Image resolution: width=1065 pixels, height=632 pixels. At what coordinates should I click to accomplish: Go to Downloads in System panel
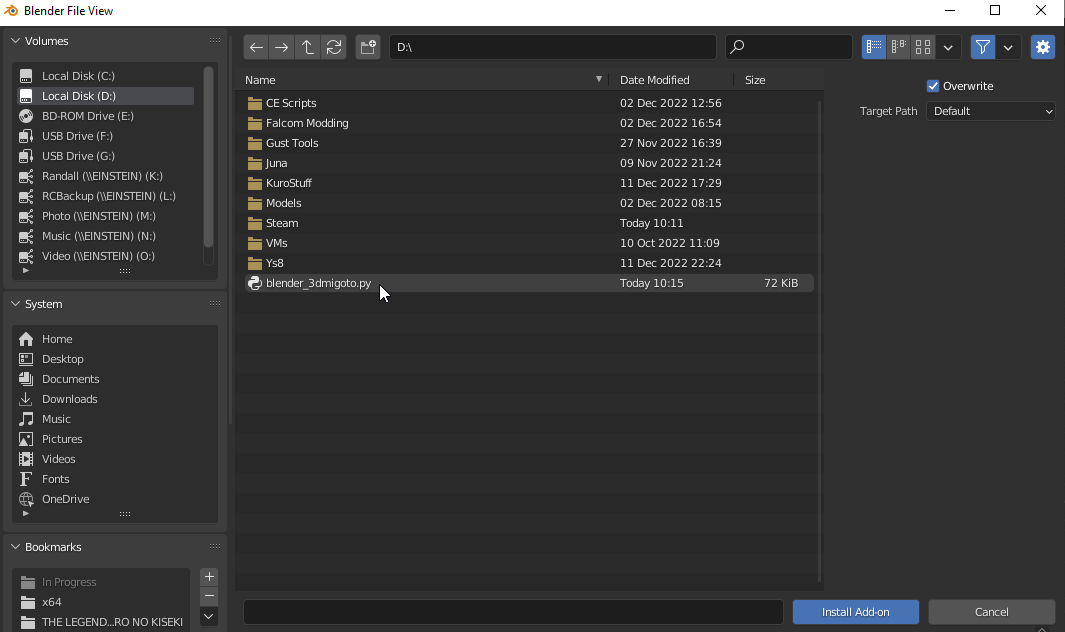tap(114, 399)
